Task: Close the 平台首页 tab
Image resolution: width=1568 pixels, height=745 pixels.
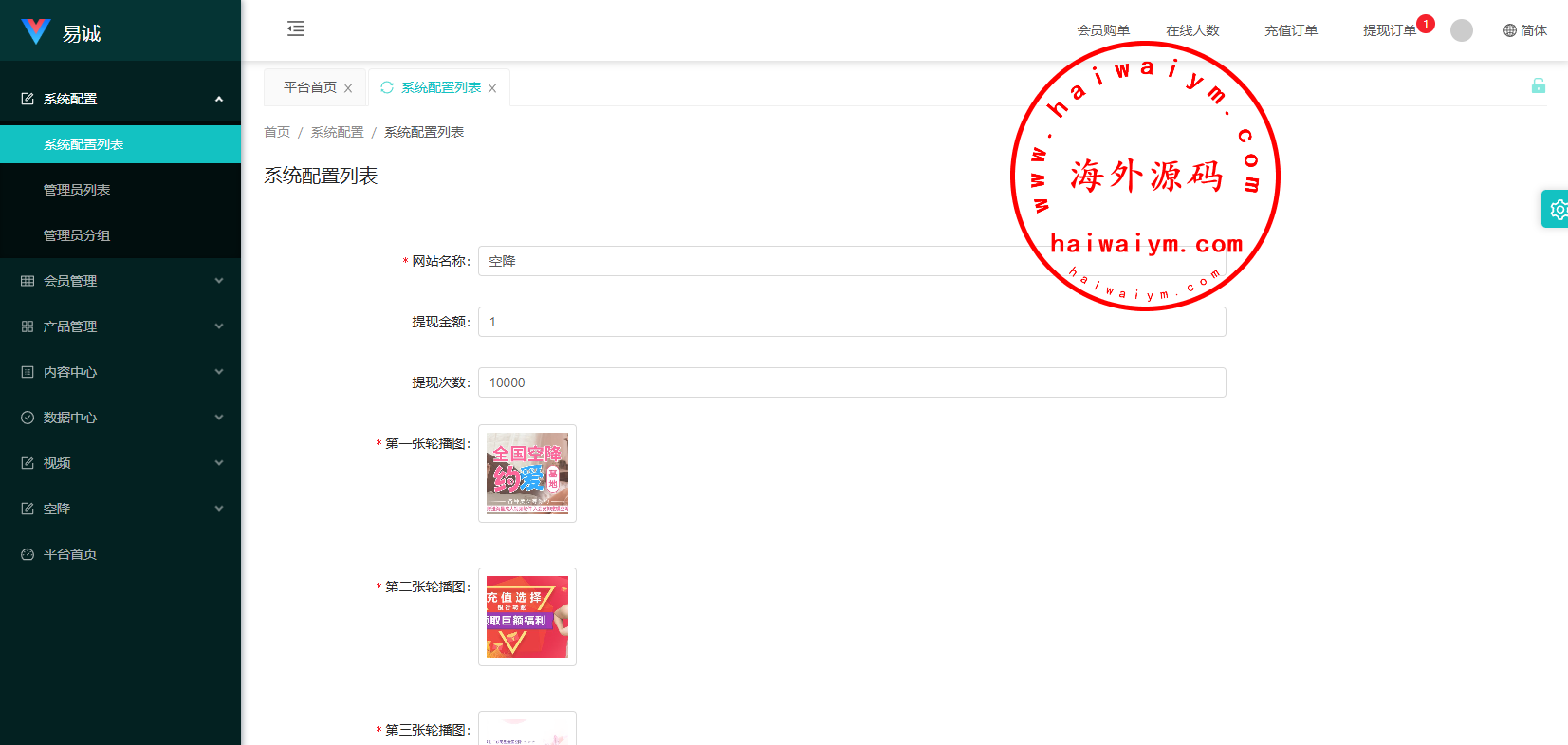Action: pyautogui.click(x=348, y=88)
